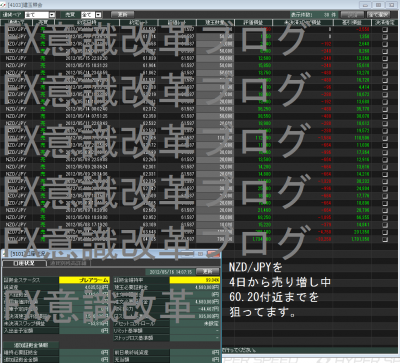400x363 pixels.
Task: Select the checkbox on the 14,216 profit row
Action: (385, 174)
